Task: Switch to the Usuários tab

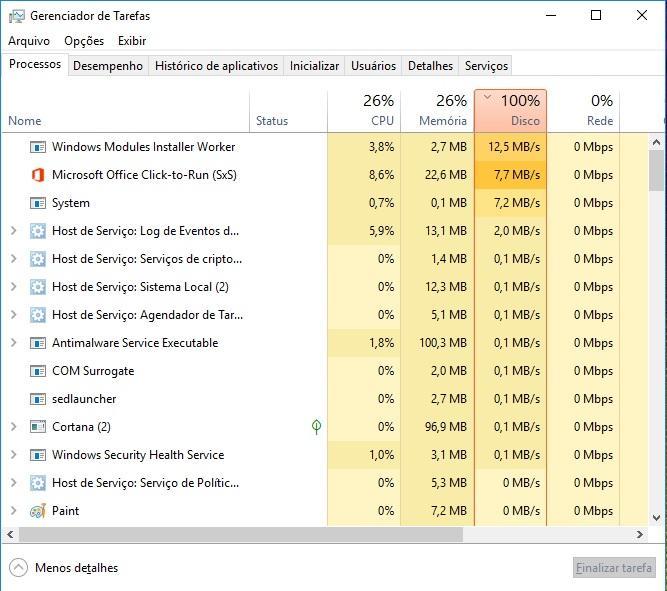Action: click(373, 66)
